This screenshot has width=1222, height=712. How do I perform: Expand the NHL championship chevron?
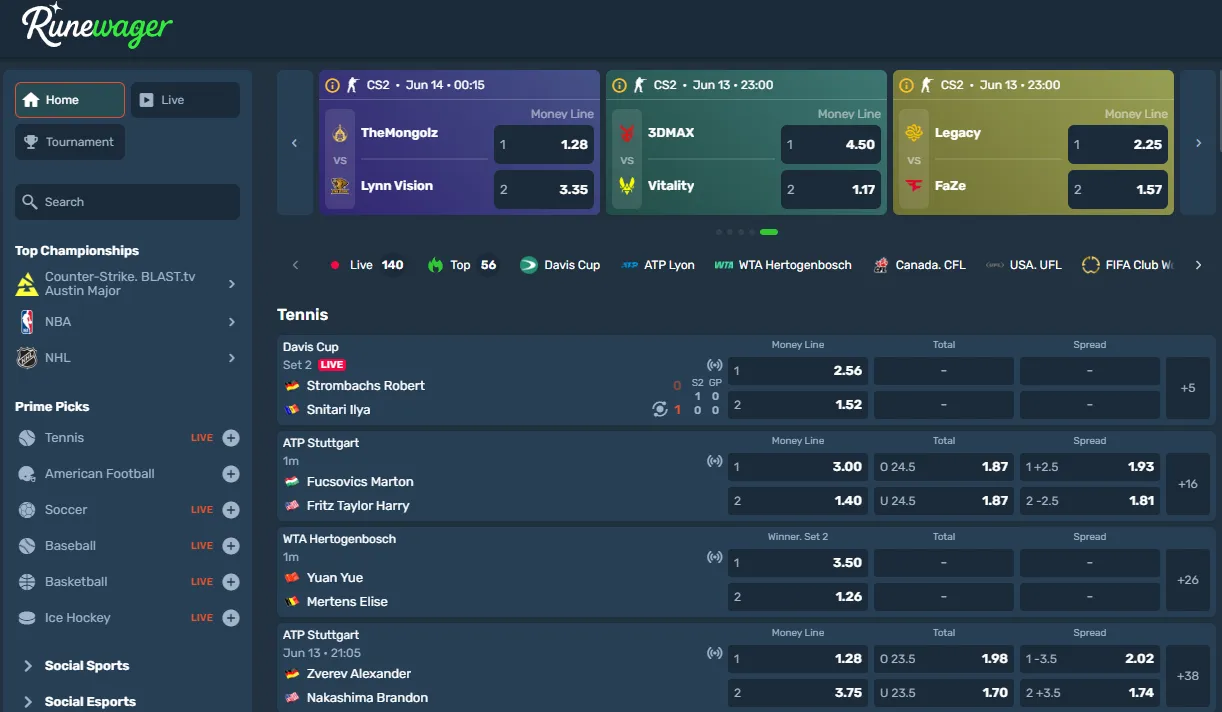(x=231, y=358)
